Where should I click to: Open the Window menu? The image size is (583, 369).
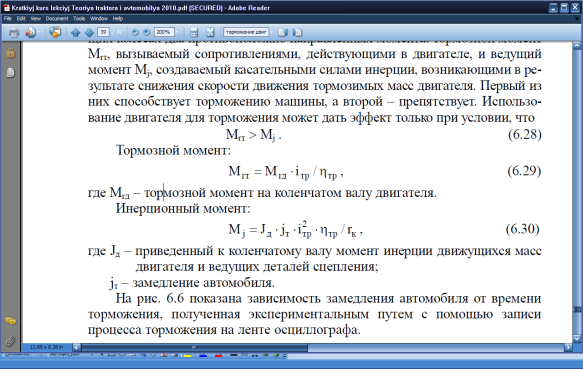tap(99, 19)
